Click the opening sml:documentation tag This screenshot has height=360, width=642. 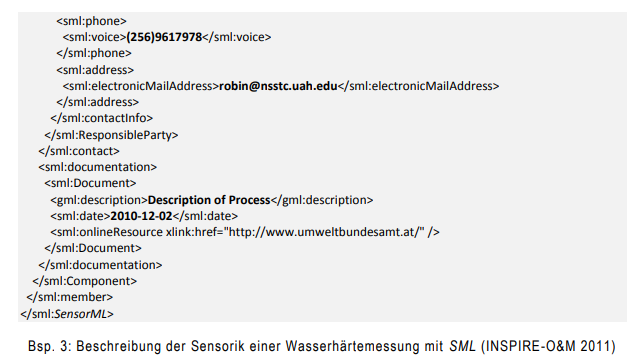click(98, 167)
